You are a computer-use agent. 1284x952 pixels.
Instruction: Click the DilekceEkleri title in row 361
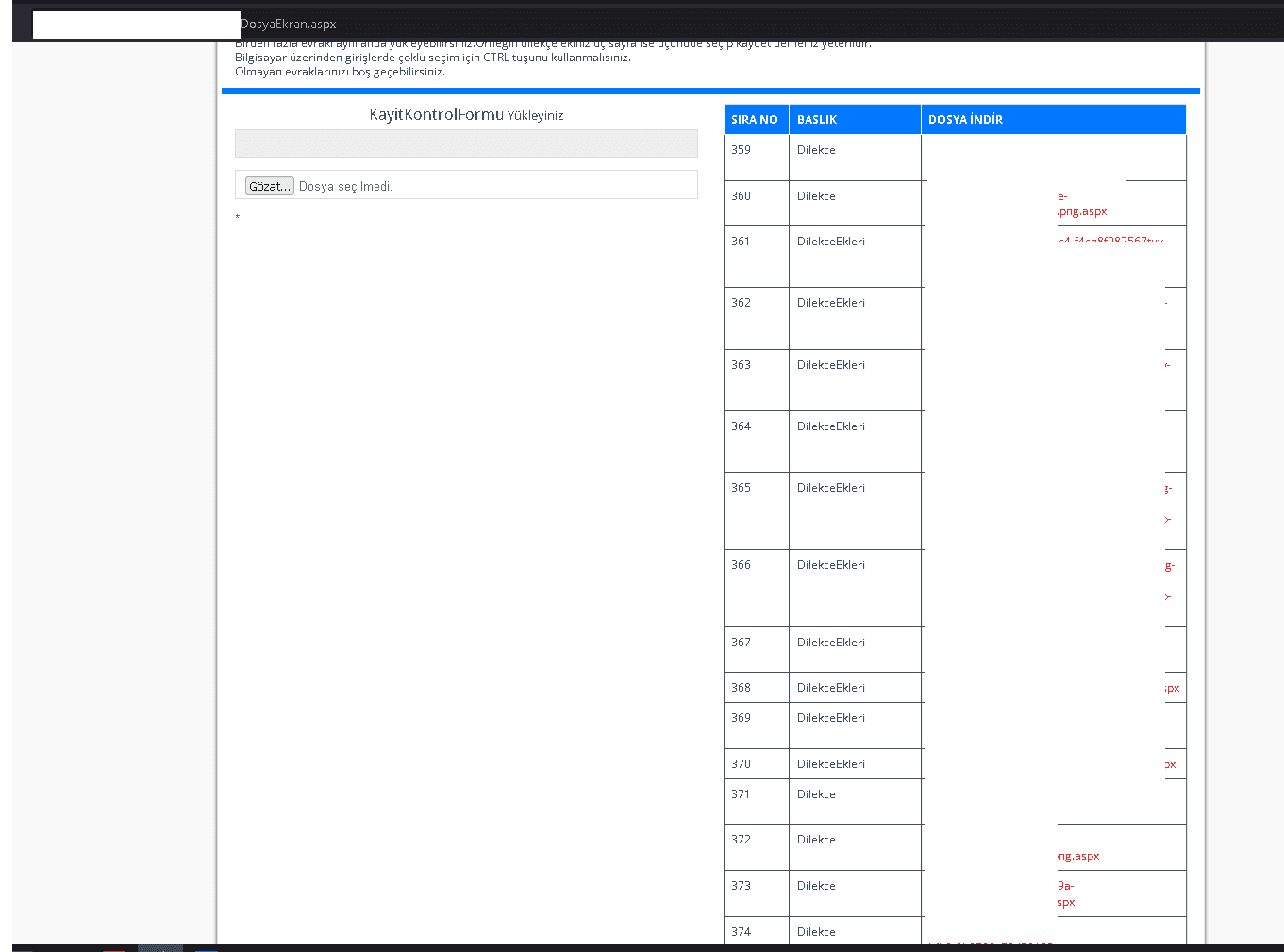(x=830, y=242)
